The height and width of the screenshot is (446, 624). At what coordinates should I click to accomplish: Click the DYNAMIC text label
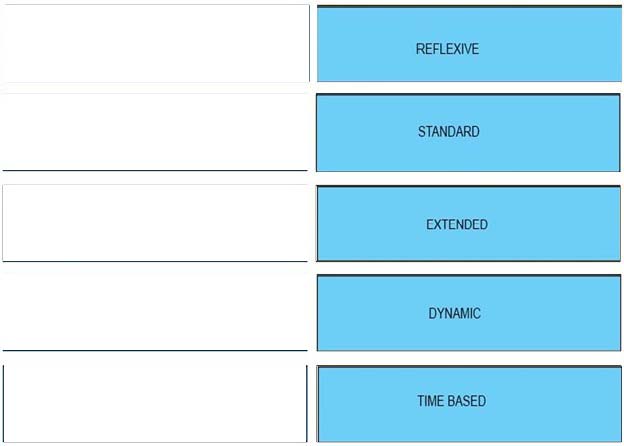point(454,314)
